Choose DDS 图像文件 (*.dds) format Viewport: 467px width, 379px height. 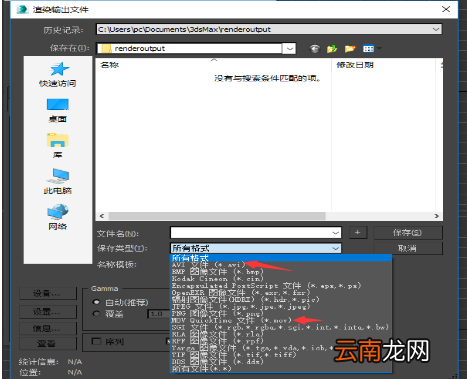281,362
